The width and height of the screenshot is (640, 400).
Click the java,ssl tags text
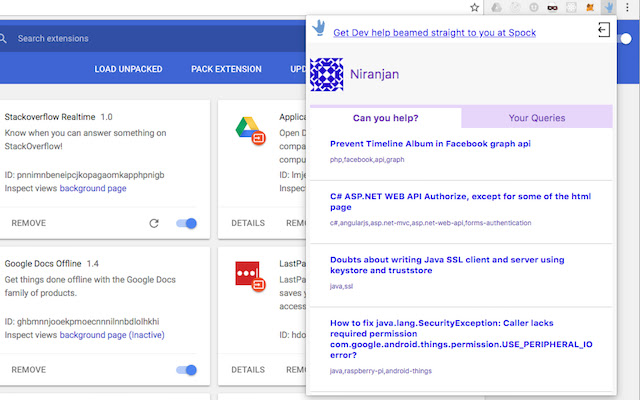[341, 286]
